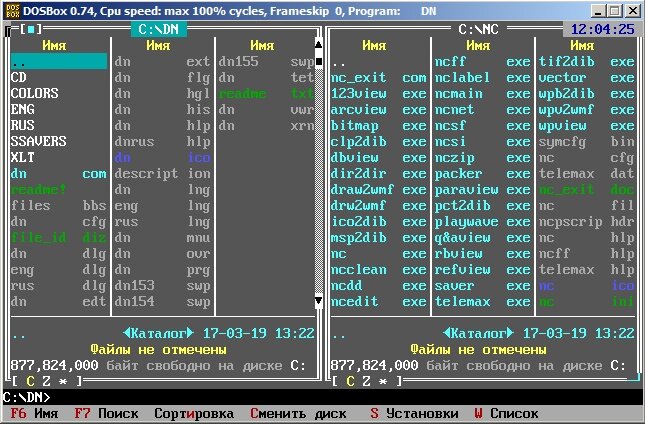Select vector exe
This screenshot has width=645, height=424.
click(587, 77)
